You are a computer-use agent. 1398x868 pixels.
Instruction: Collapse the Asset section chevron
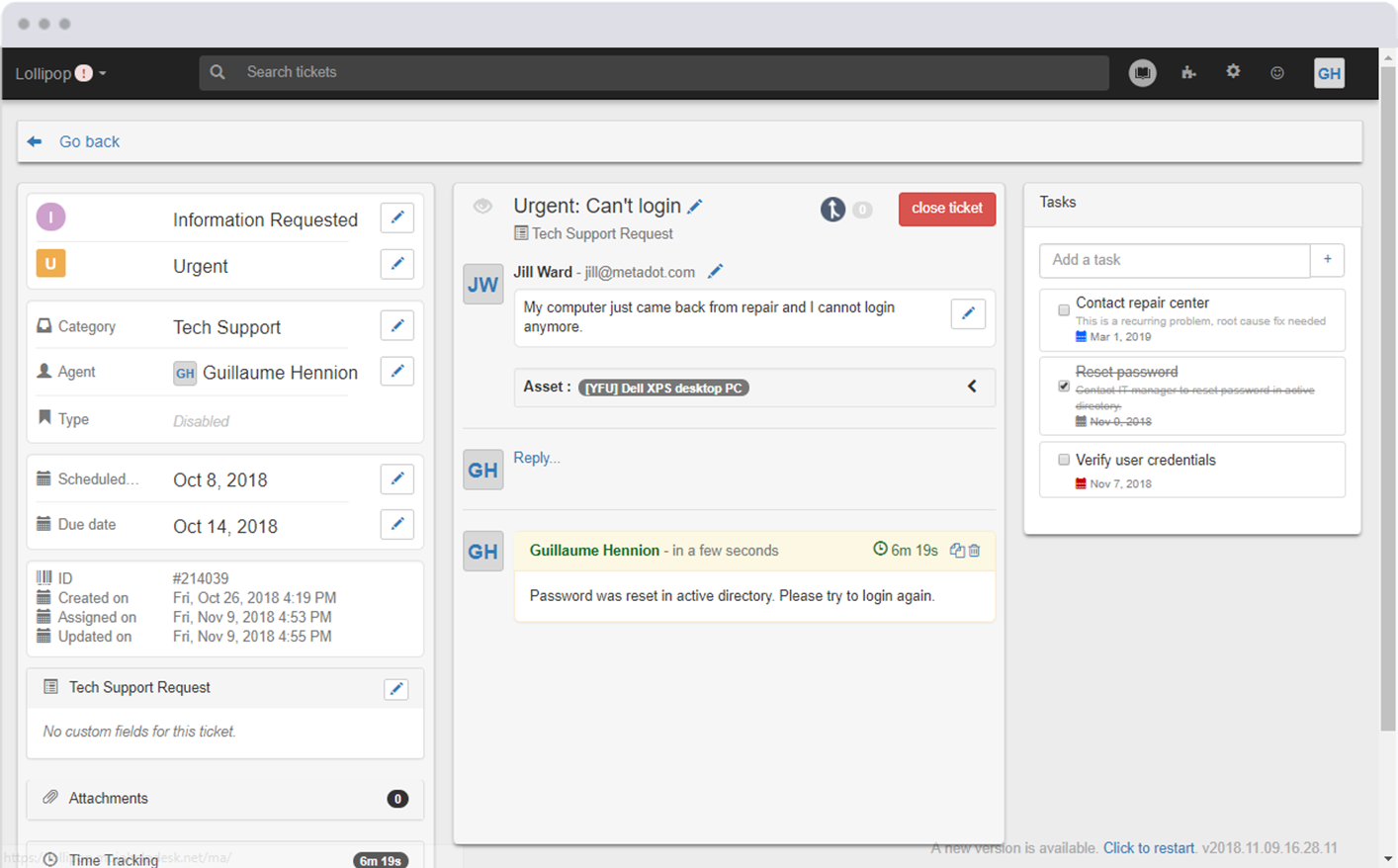pyautogui.click(x=972, y=387)
